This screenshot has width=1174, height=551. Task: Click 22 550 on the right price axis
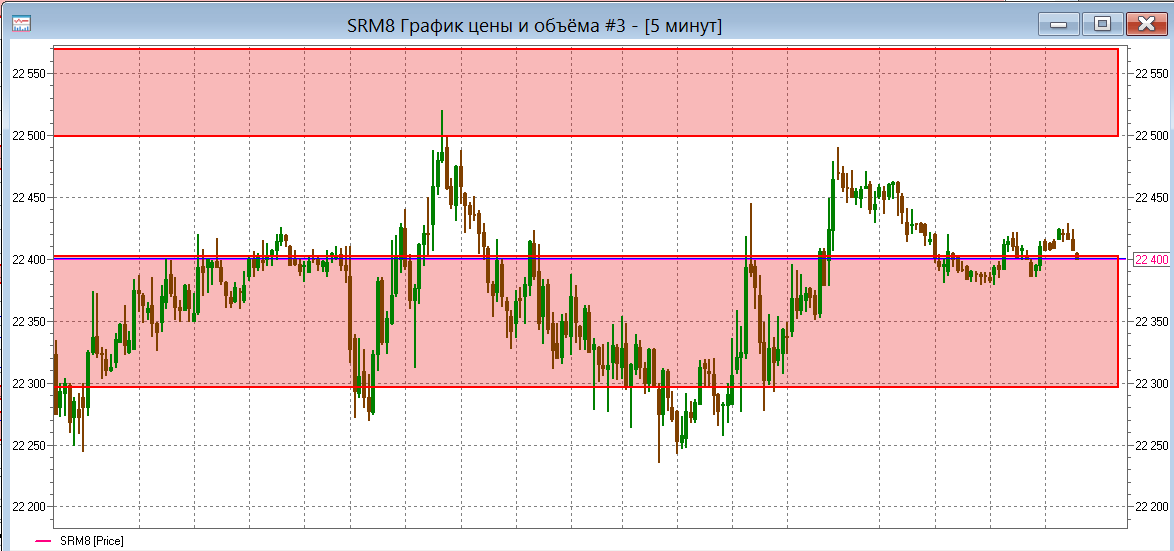click(1152, 73)
